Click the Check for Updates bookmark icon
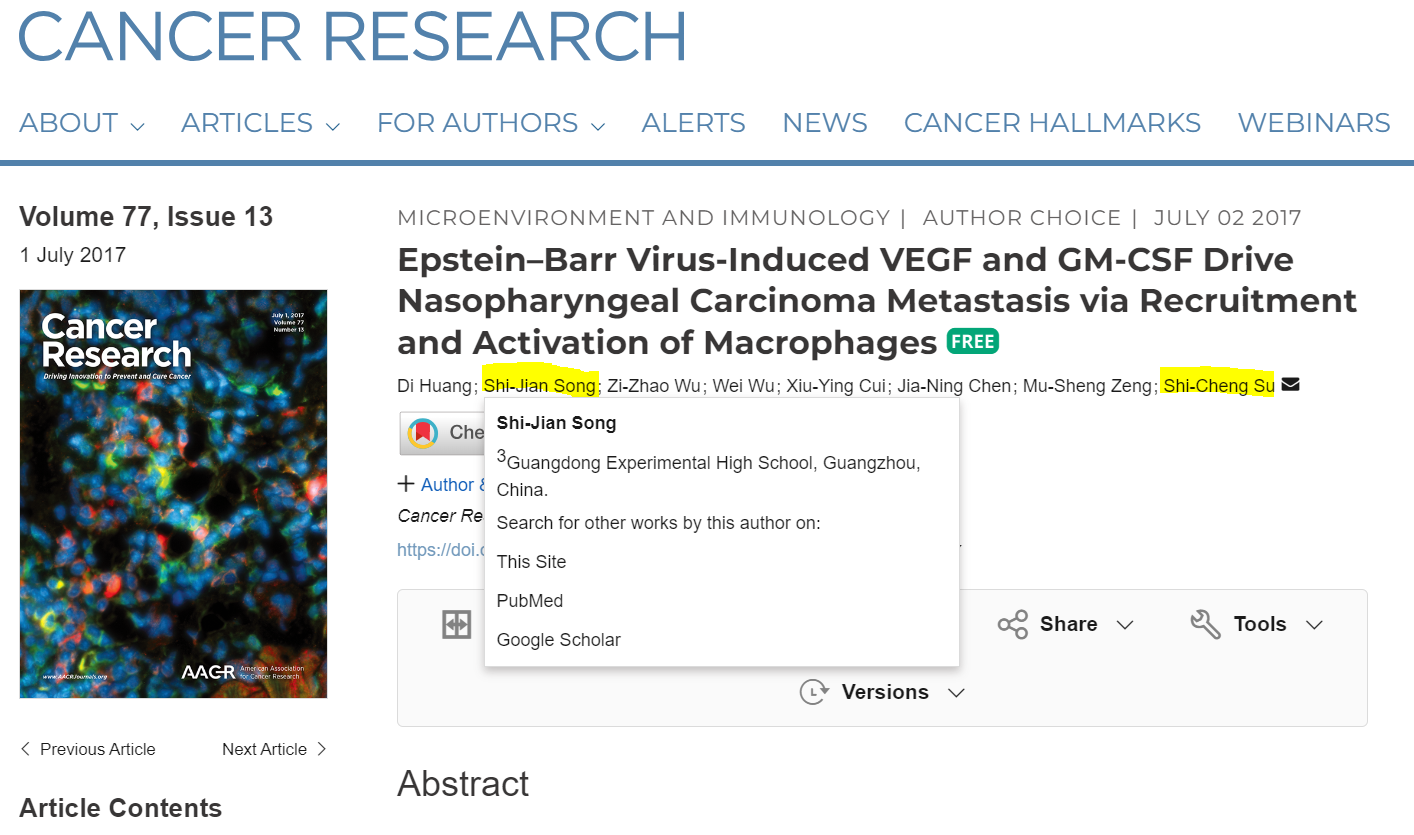This screenshot has height=835, width=1414. coord(423,433)
